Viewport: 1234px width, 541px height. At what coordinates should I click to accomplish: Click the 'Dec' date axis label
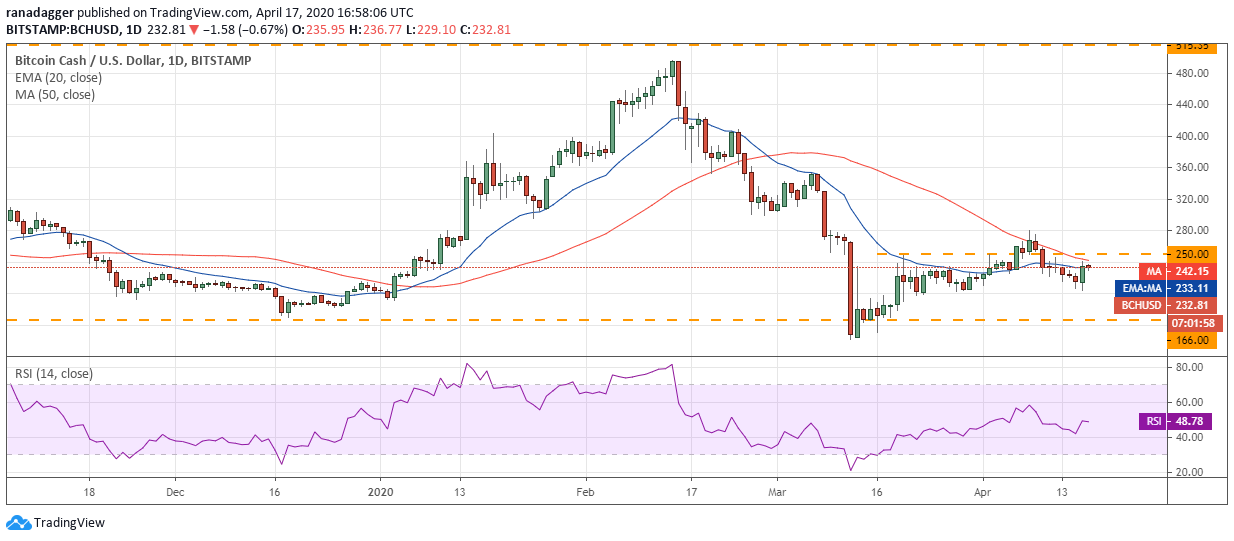click(176, 492)
